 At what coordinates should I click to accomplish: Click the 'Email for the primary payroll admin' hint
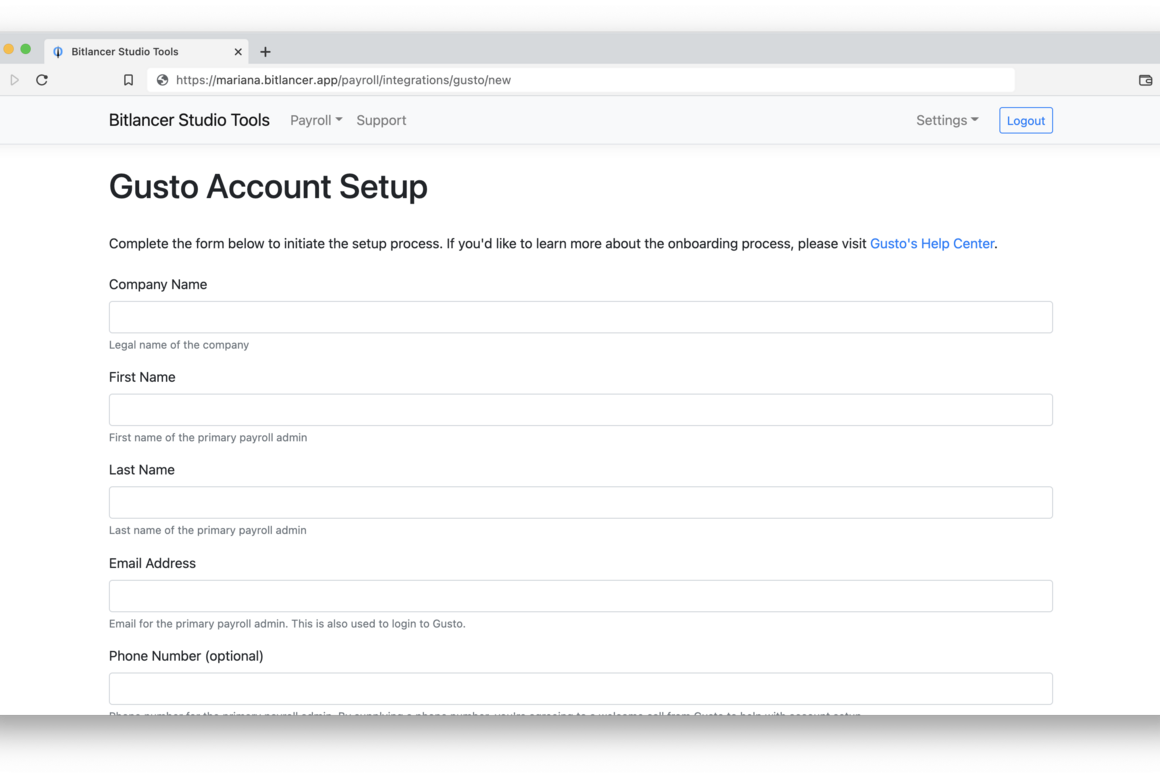(x=287, y=623)
